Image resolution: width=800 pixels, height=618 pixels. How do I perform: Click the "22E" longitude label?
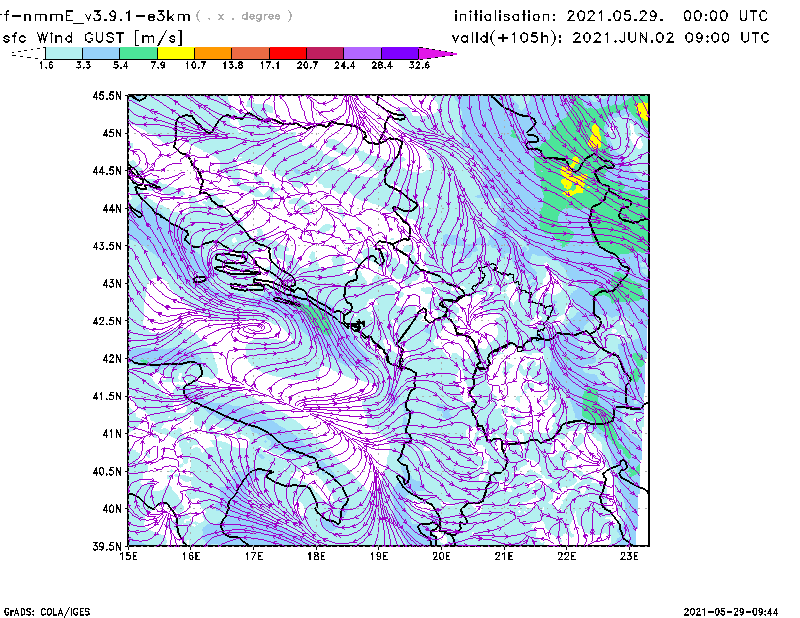pyautogui.click(x=566, y=556)
